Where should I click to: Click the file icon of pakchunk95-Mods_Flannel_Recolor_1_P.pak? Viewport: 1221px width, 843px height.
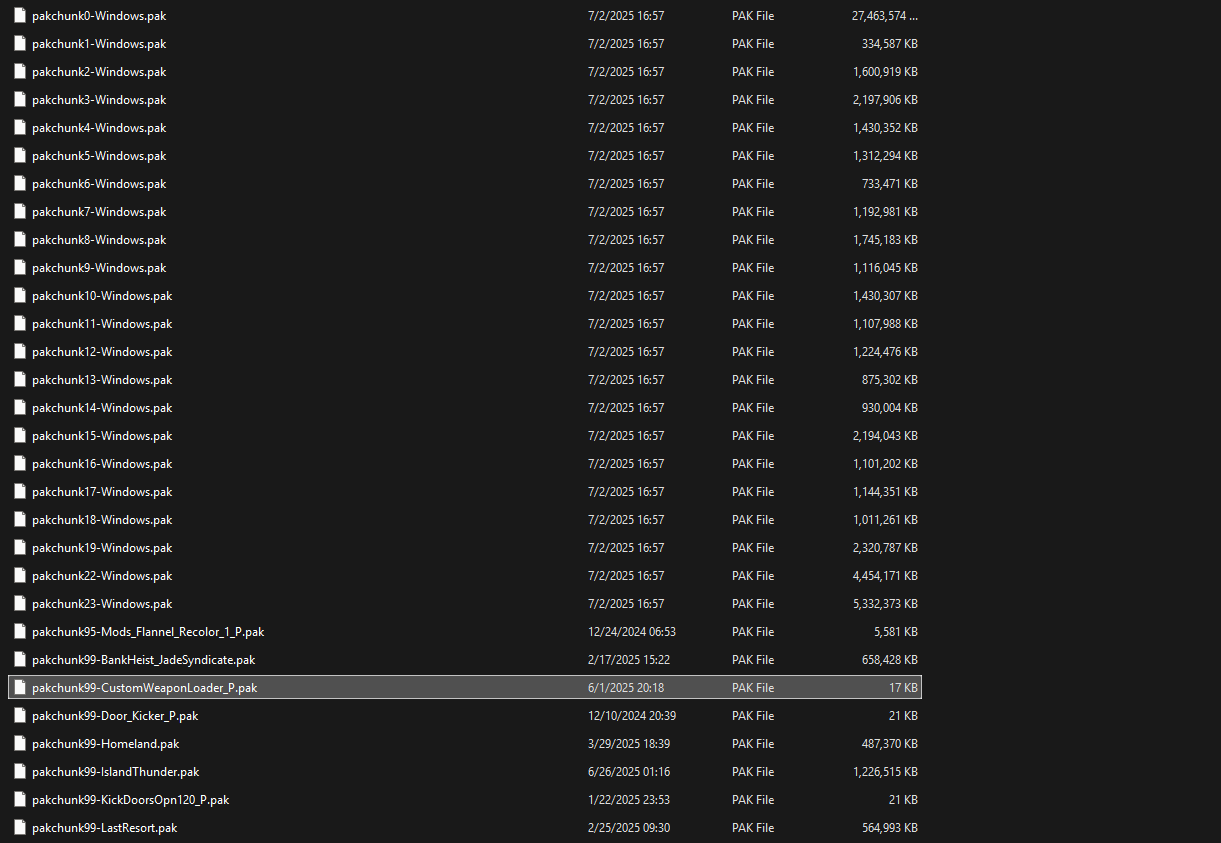19,632
